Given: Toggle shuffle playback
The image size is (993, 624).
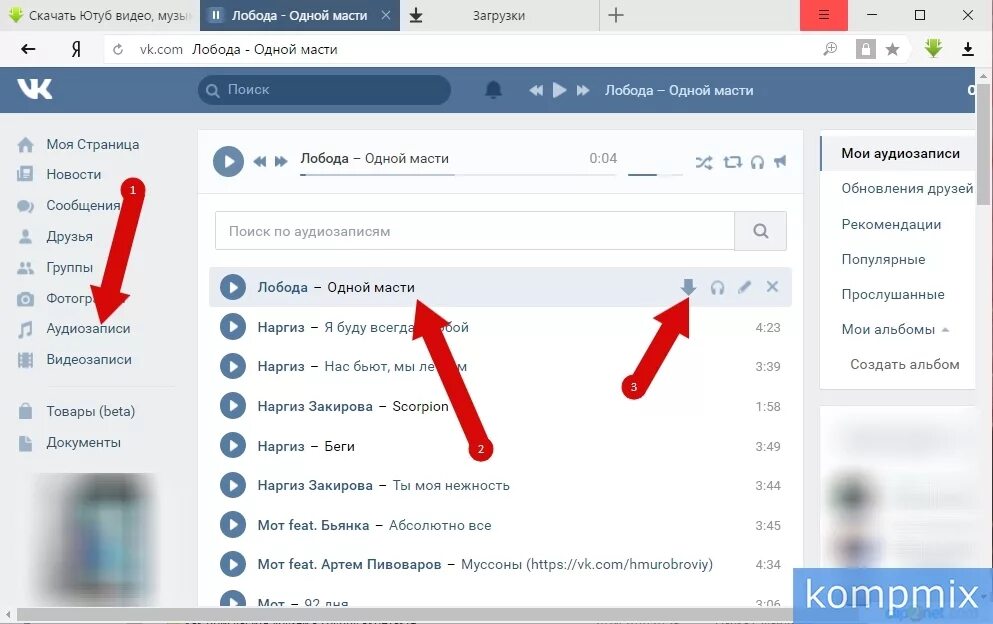Looking at the screenshot, I should pyautogui.click(x=704, y=162).
